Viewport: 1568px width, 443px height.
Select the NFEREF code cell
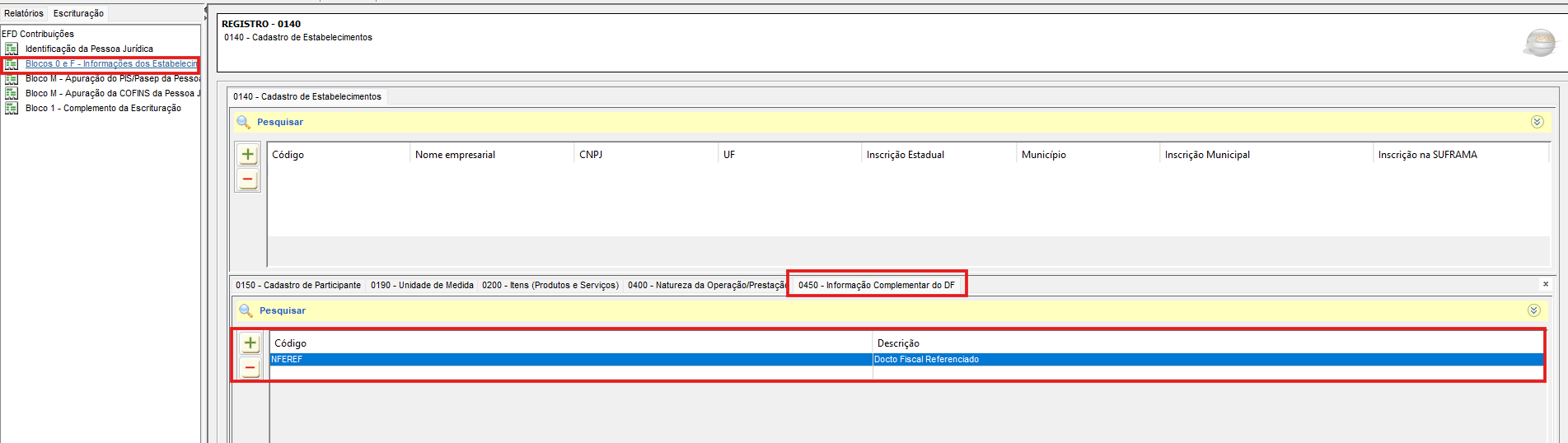(571, 359)
